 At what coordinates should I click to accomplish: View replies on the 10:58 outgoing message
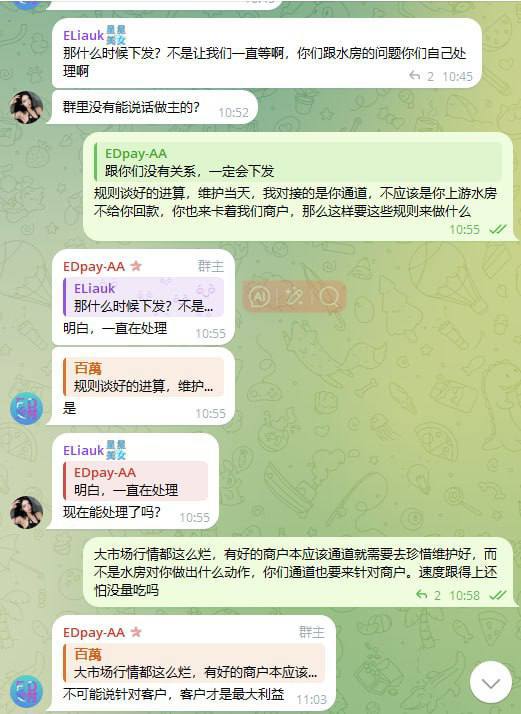[x=429, y=595]
